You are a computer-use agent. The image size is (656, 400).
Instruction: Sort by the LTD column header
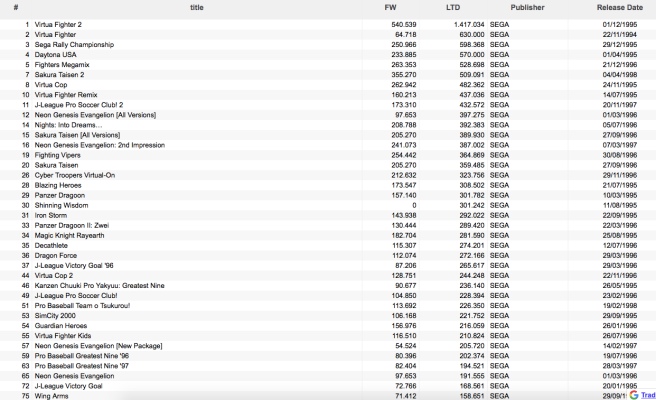tap(453, 8)
